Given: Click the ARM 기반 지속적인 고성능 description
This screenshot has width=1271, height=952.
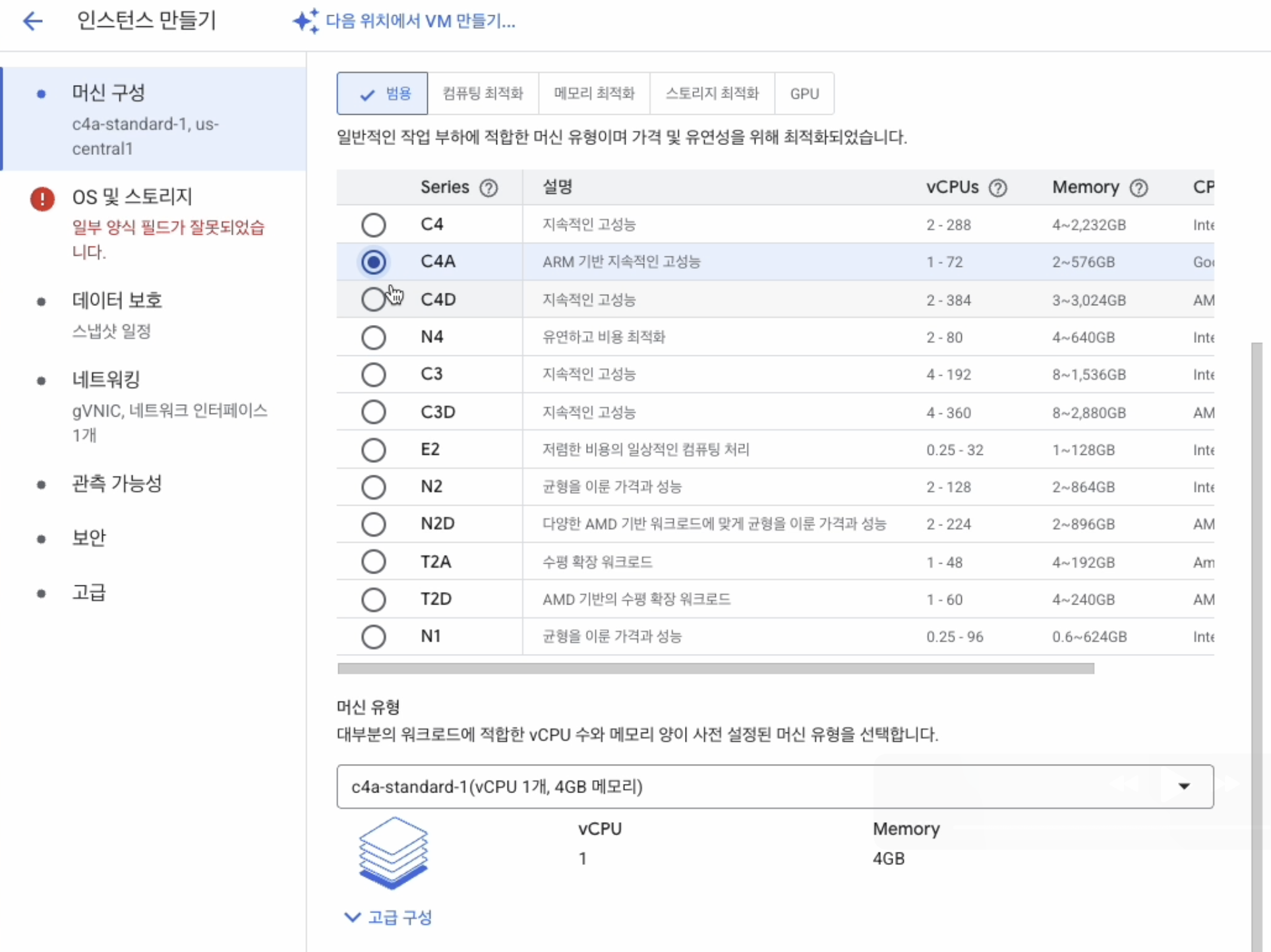Looking at the screenshot, I should point(621,262).
